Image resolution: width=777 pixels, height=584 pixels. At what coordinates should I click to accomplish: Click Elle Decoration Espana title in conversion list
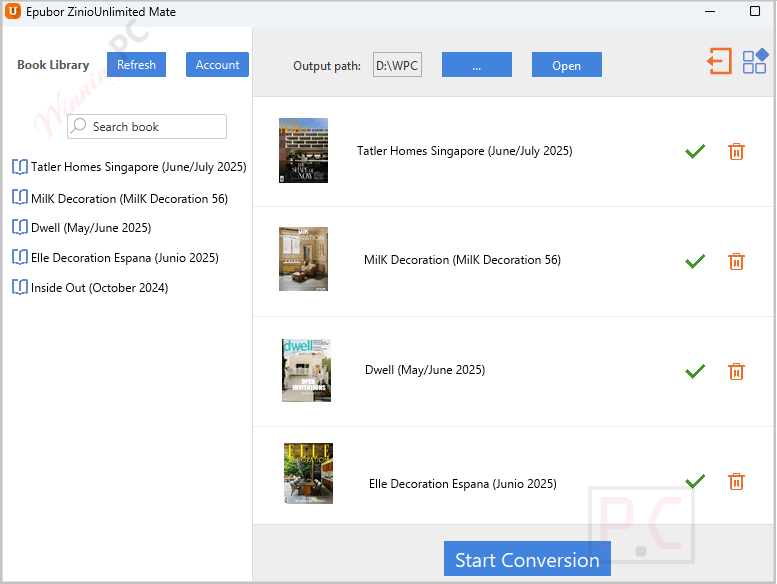(463, 483)
